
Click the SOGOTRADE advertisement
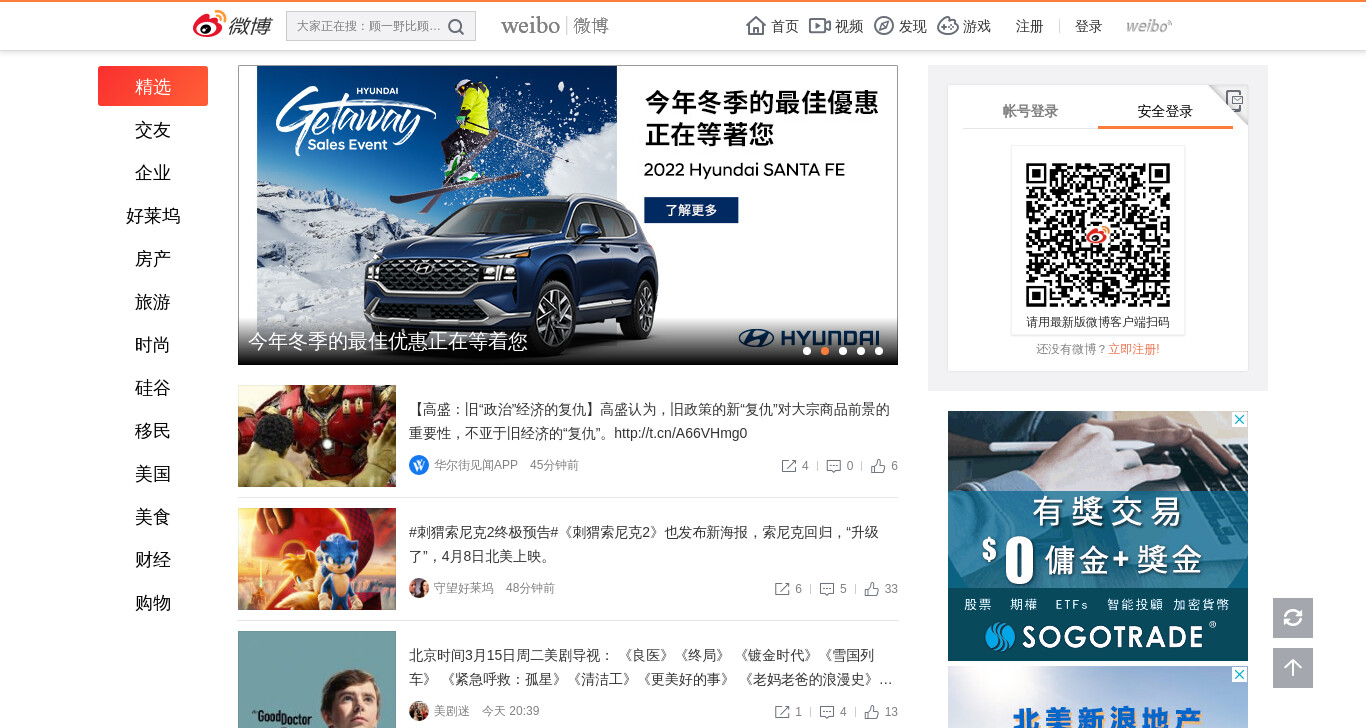[1098, 536]
